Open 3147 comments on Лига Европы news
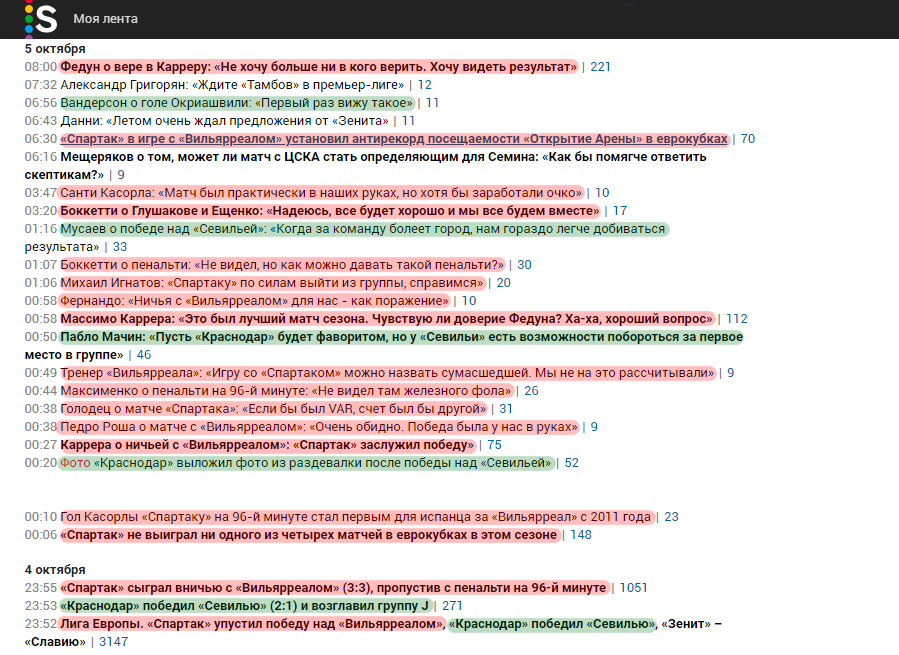 [114, 642]
